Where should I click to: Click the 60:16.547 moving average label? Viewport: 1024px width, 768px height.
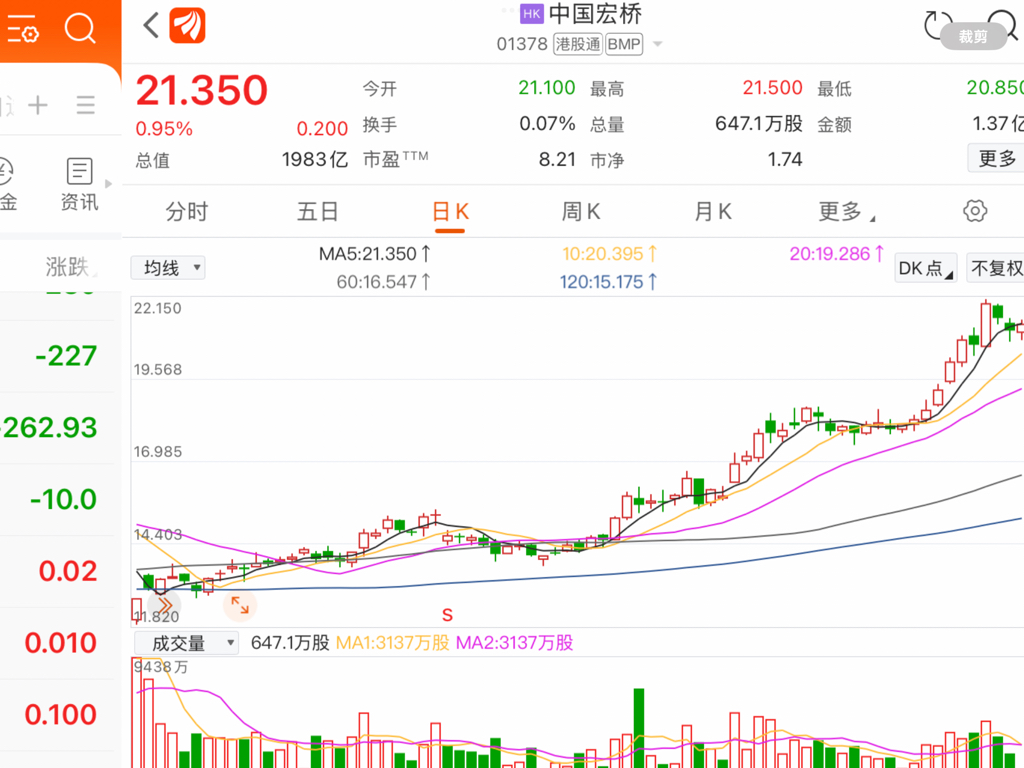click(383, 281)
